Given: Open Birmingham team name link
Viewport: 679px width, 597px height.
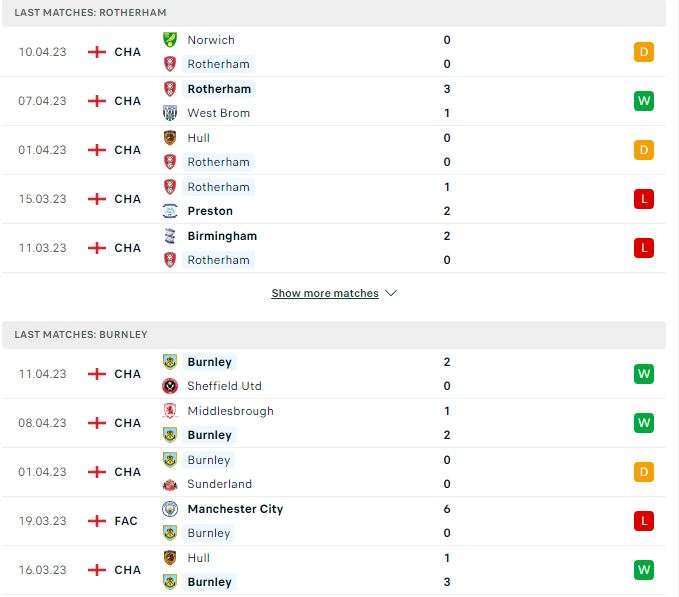Looking at the screenshot, I should 222,236.
